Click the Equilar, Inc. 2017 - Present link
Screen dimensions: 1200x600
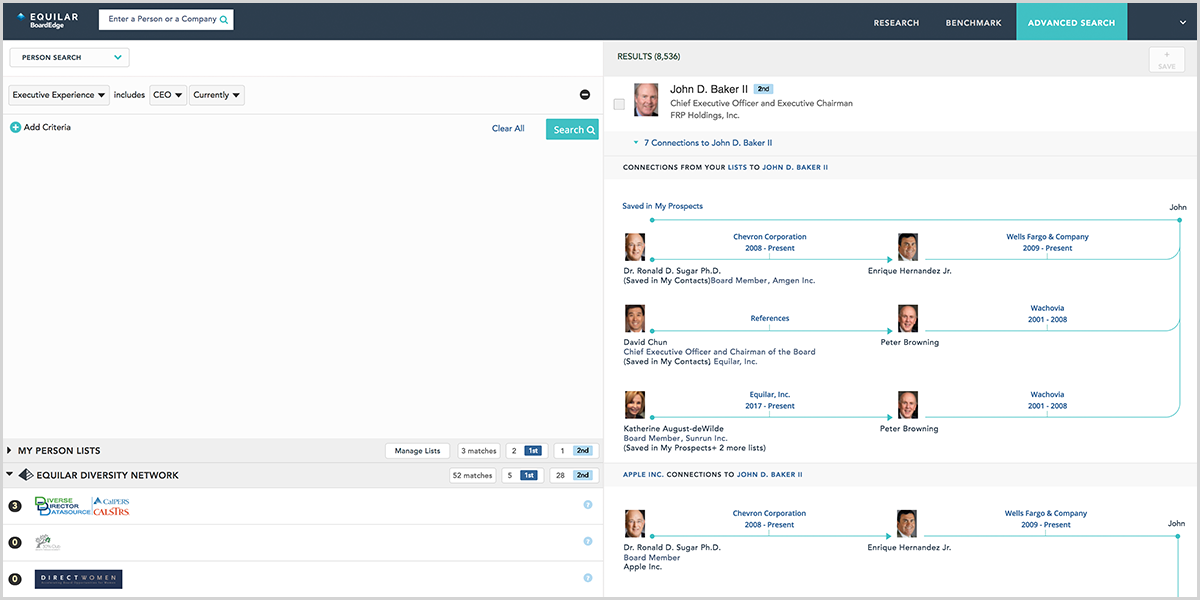click(x=770, y=400)
